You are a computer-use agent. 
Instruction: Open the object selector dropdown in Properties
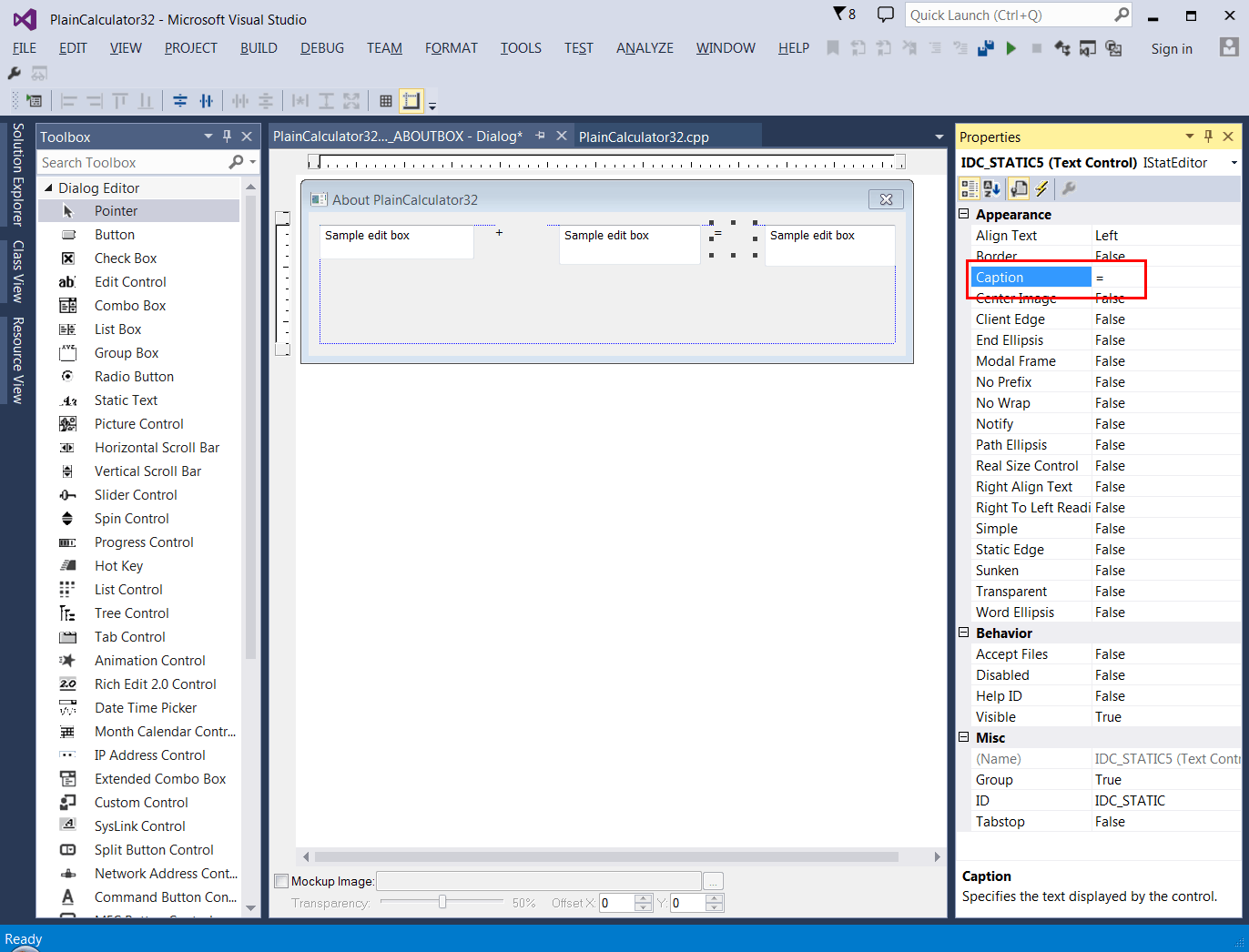click(x=1234, y=163)
